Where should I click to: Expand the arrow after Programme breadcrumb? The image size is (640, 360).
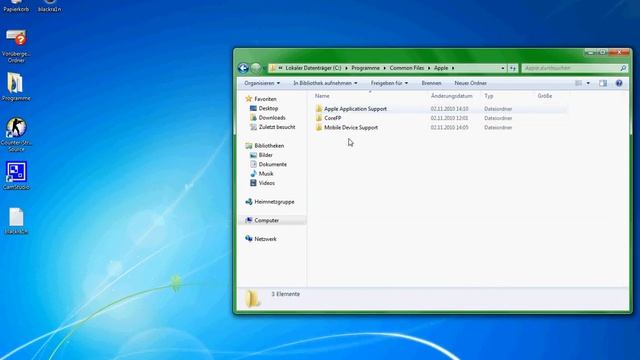[x=384, y=68]
